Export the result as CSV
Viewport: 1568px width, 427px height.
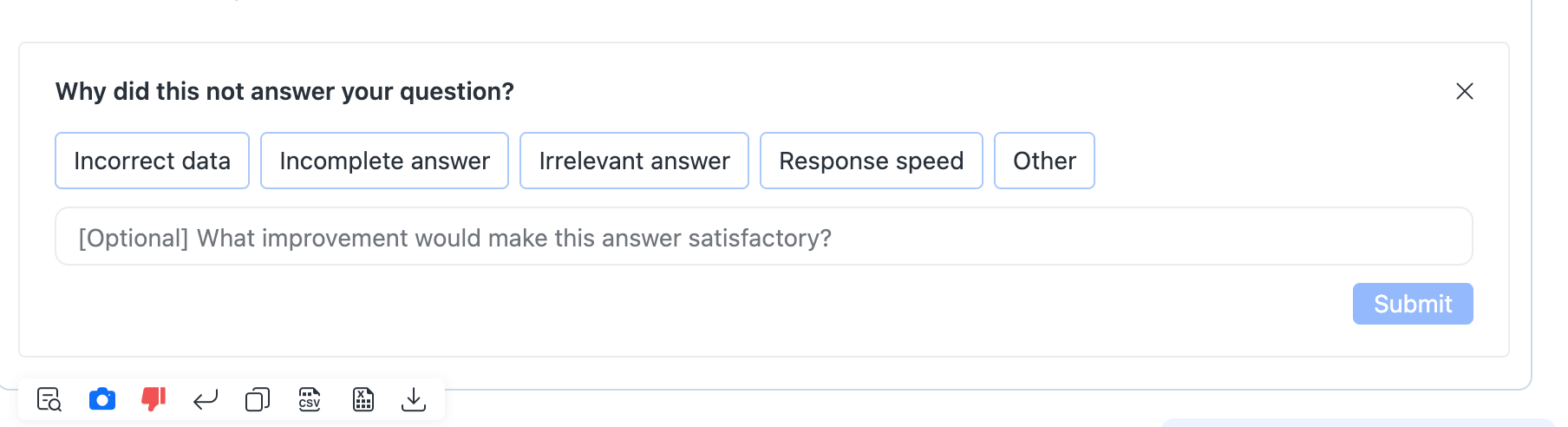tap(310, 399)
